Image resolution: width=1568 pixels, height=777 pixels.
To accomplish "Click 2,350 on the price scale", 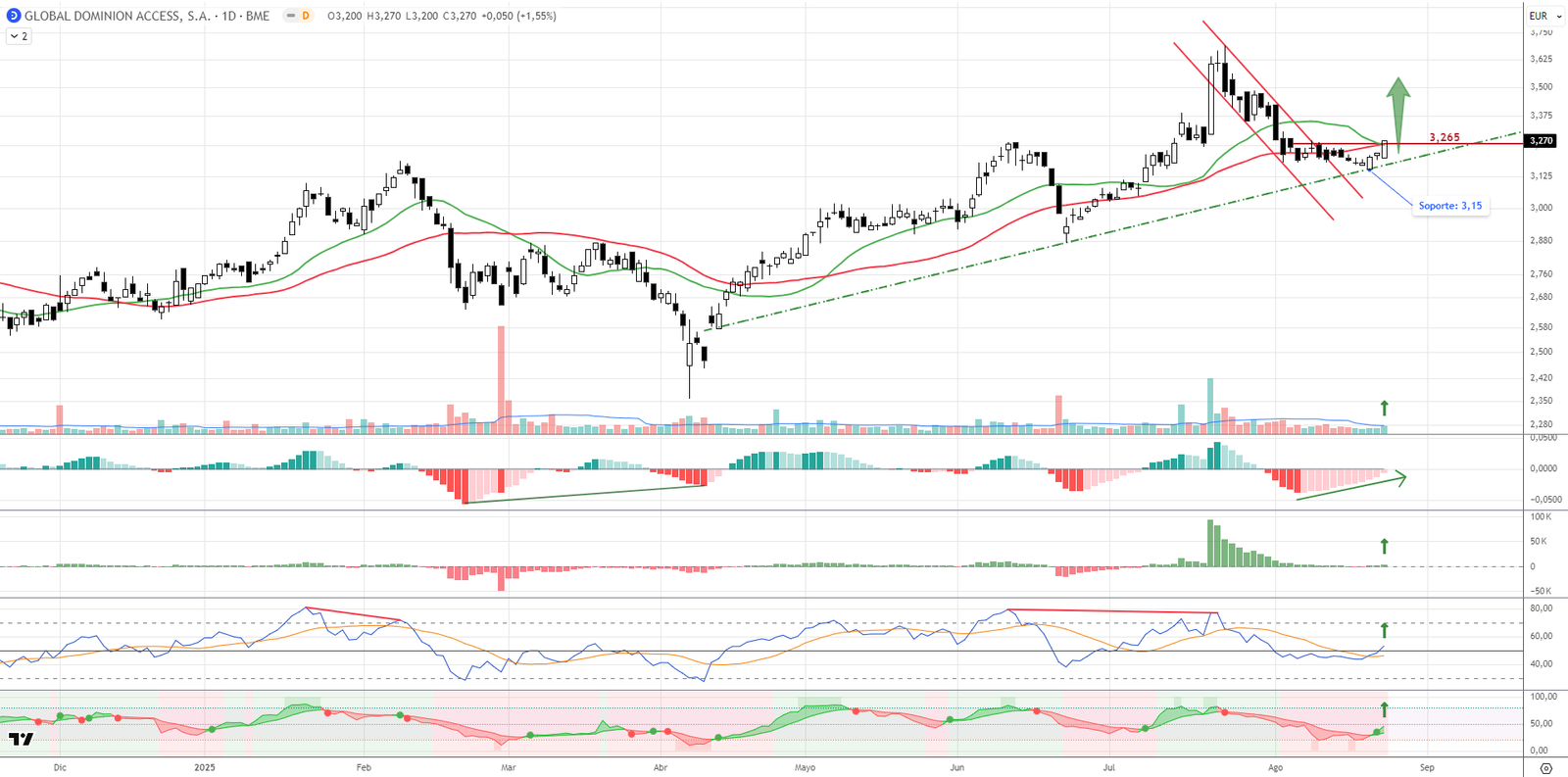I will click(1542, 400).
